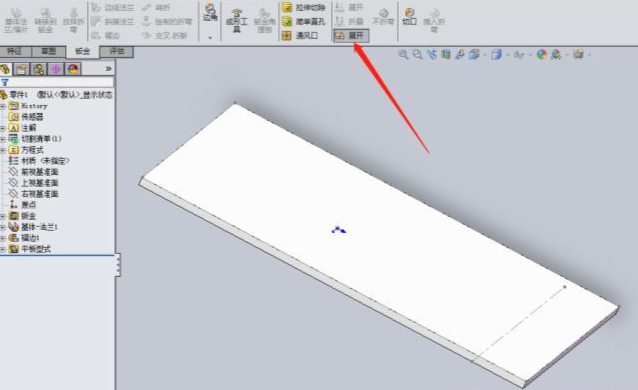Expand the 褶边1 hem feature
This screenshot has height=390, width=638.
(x=3, y=238)
